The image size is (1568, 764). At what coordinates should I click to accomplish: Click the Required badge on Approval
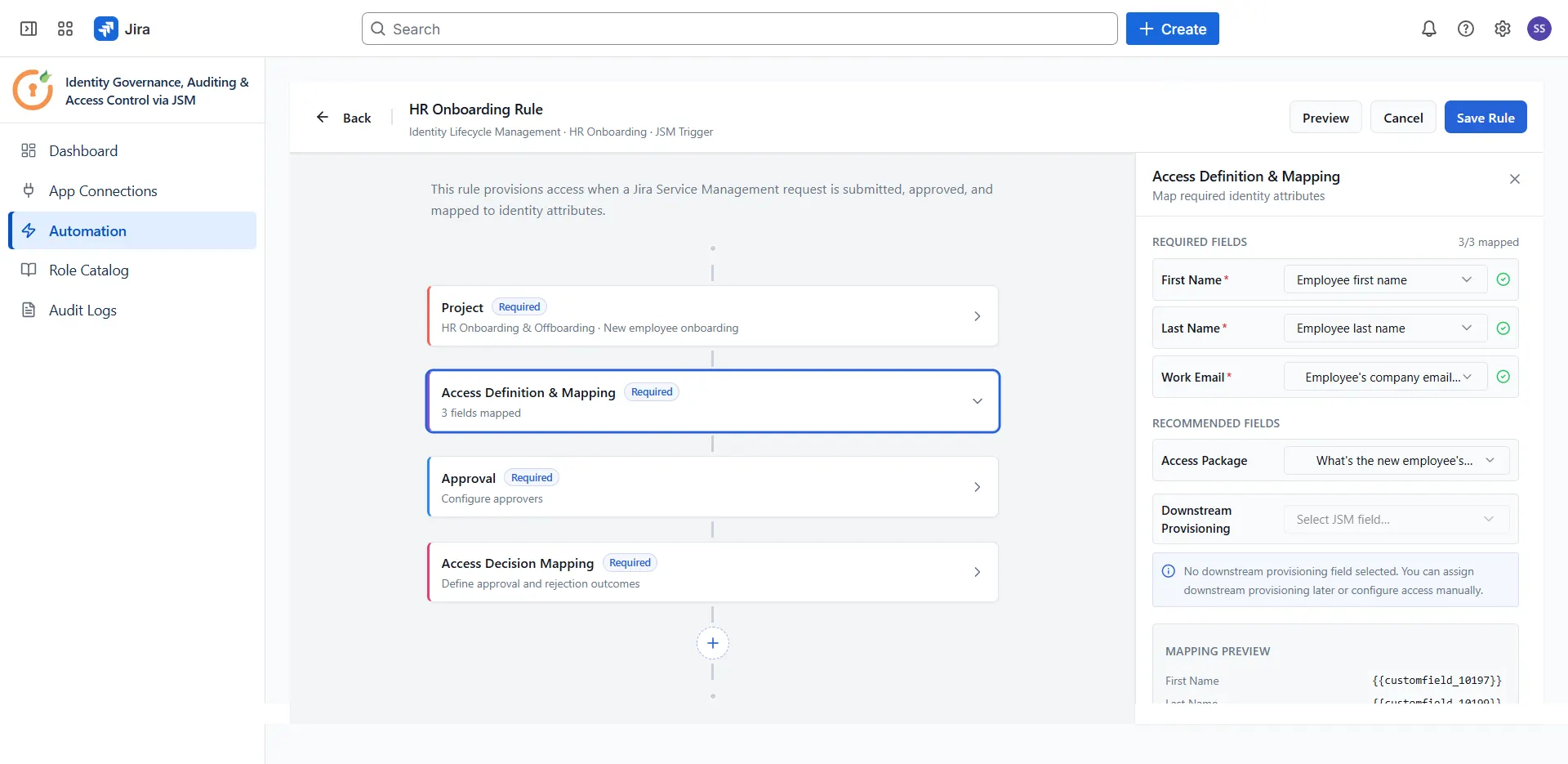[x=532, y=478]
